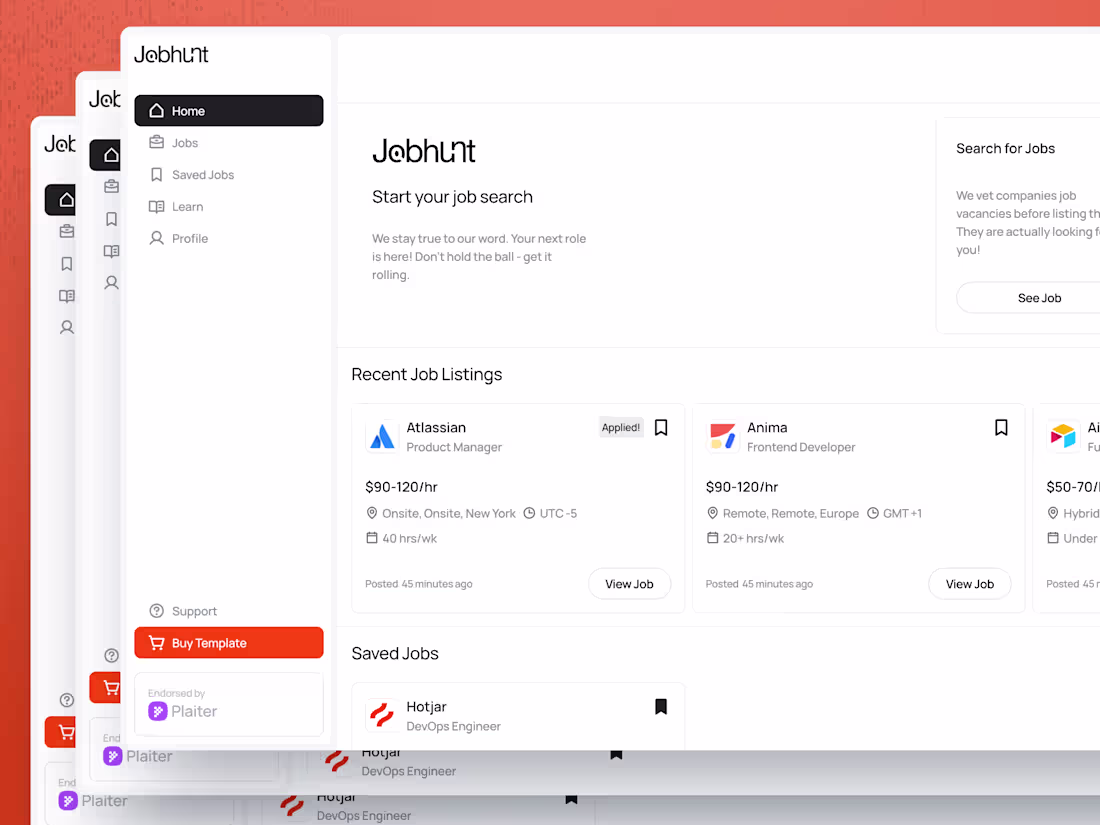Click the Learn book icon
The width and height of the screenshot is (1100, 825).
coord(156,206)
